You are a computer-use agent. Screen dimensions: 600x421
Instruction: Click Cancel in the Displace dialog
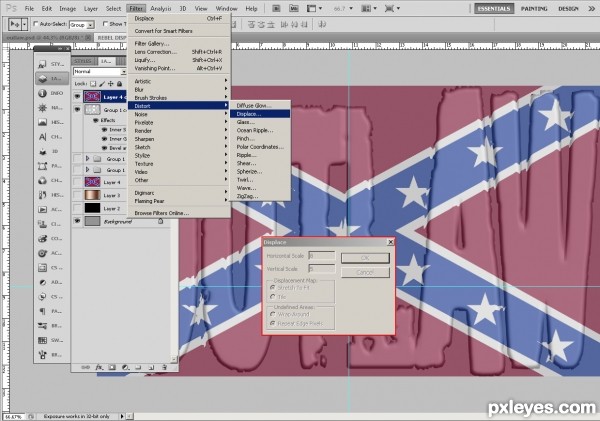tap(365, 273)
